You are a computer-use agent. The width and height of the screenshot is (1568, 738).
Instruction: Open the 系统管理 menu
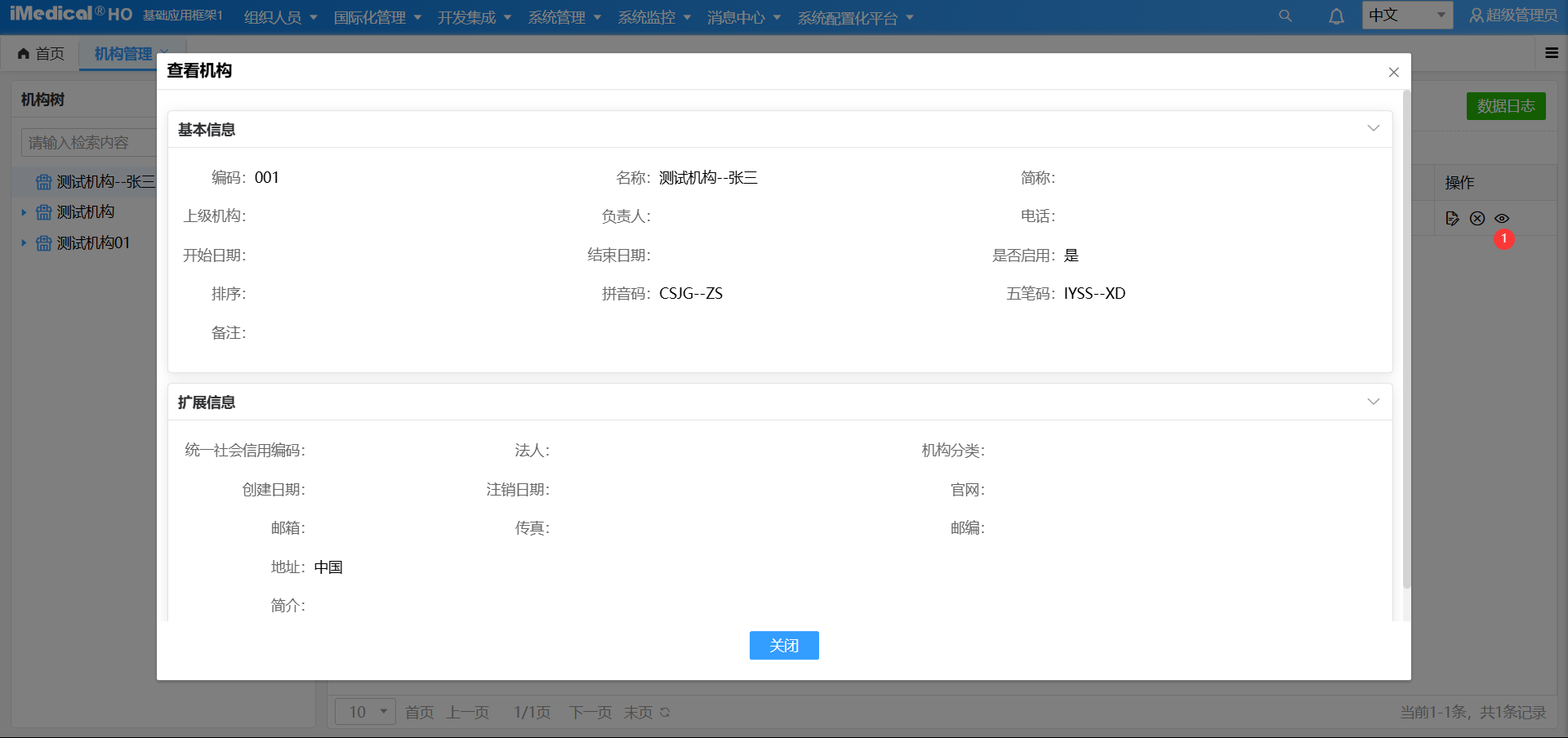(x=563, y=18)
